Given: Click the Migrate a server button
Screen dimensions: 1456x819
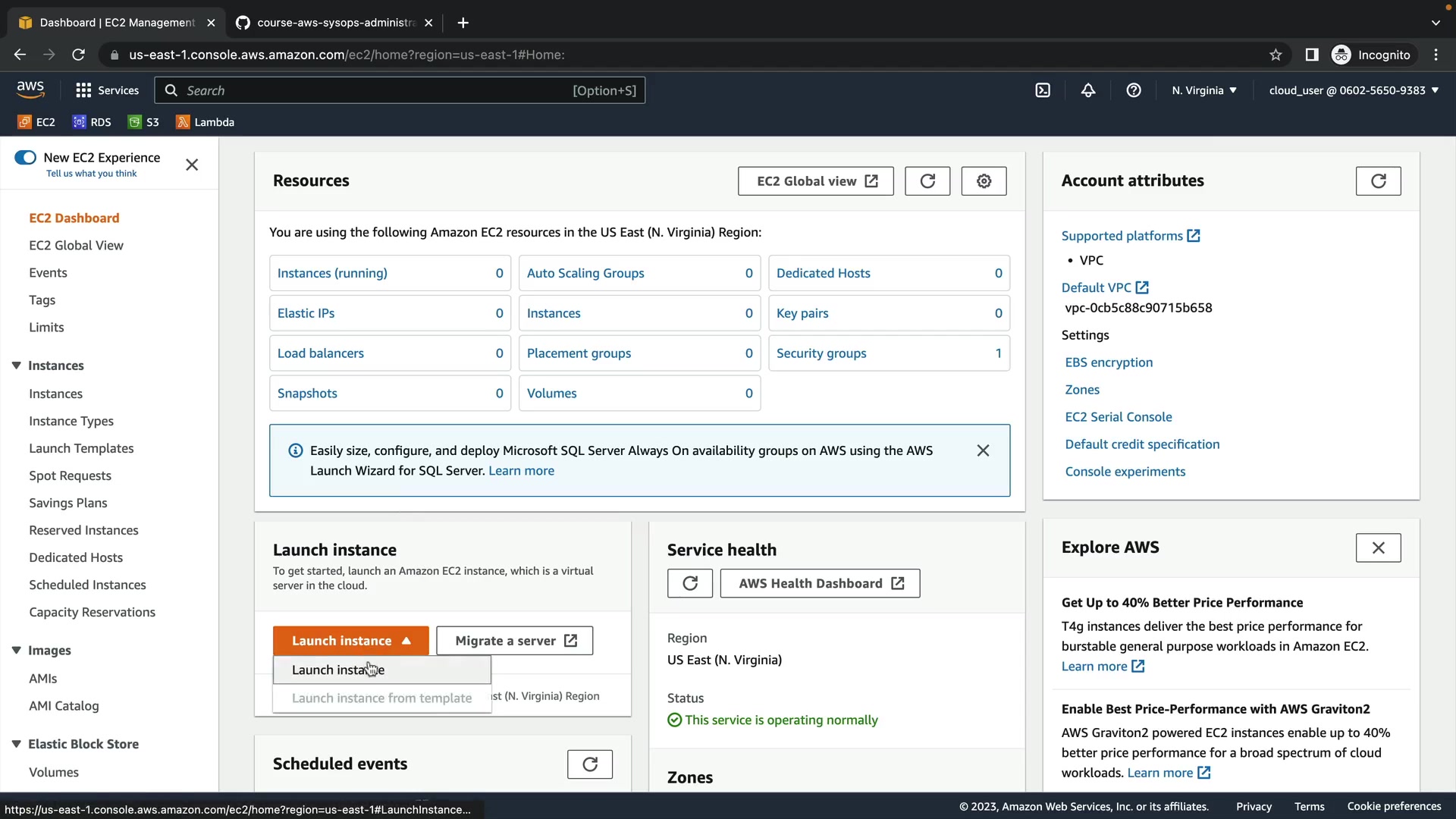Looking at the screenshot, I should (x=515, y=641).
